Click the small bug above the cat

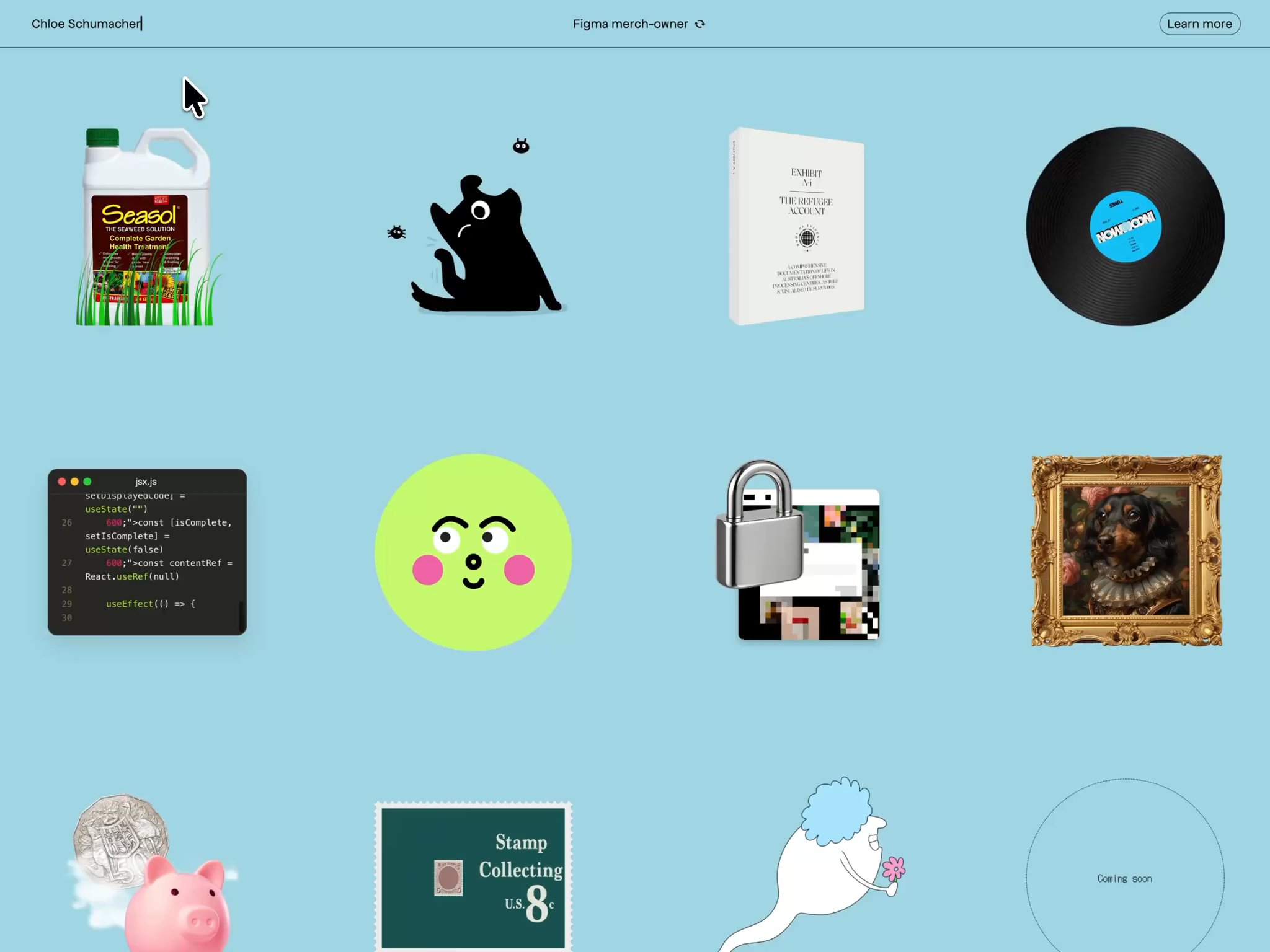click(x=521, y=146)
